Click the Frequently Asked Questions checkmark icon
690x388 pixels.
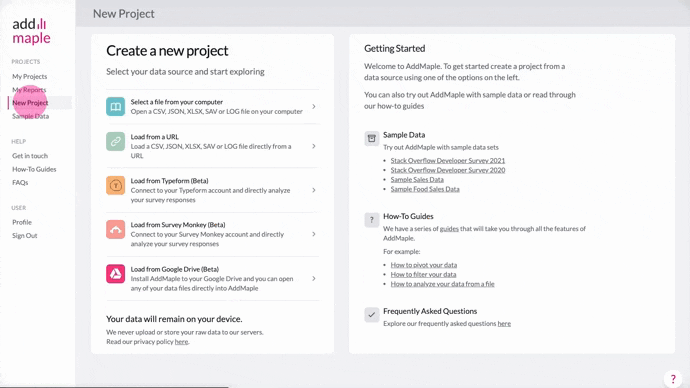click(371, 315)
